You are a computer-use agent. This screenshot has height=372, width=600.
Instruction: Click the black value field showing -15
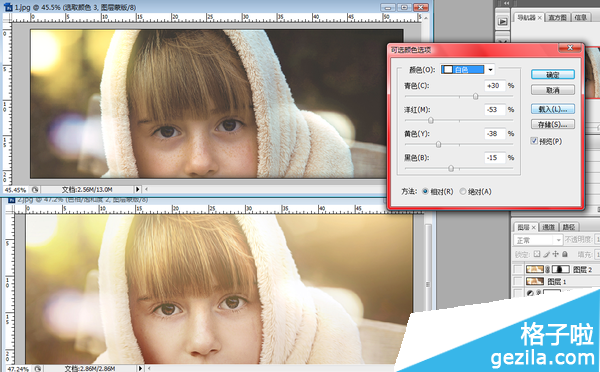pos(494,158)
